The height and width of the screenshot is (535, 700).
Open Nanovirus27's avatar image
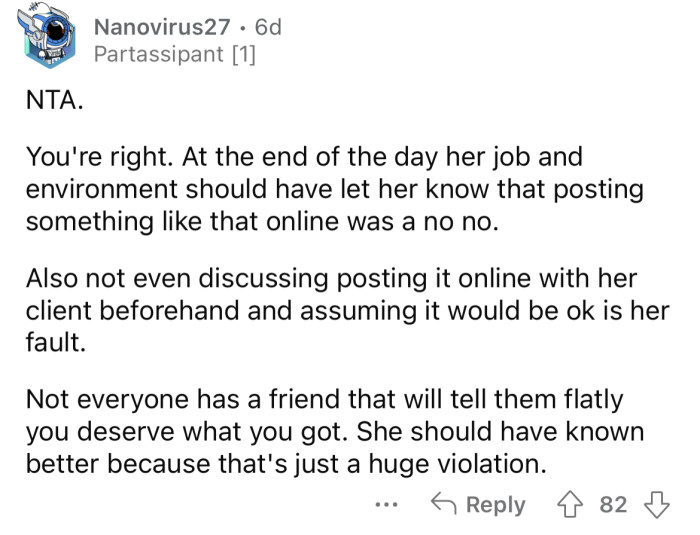pos(49,40)
